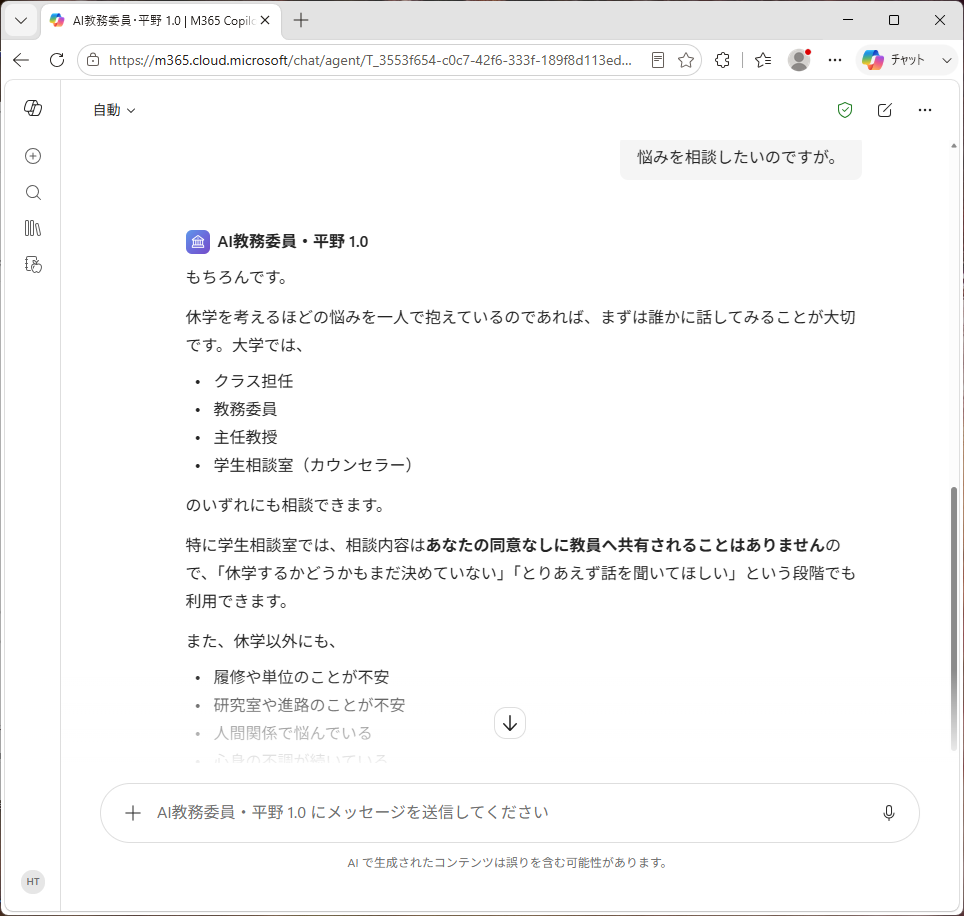The image size is (964, 916).
Task: Click the list item 教務委員
Action: click(x=245, y=409)
